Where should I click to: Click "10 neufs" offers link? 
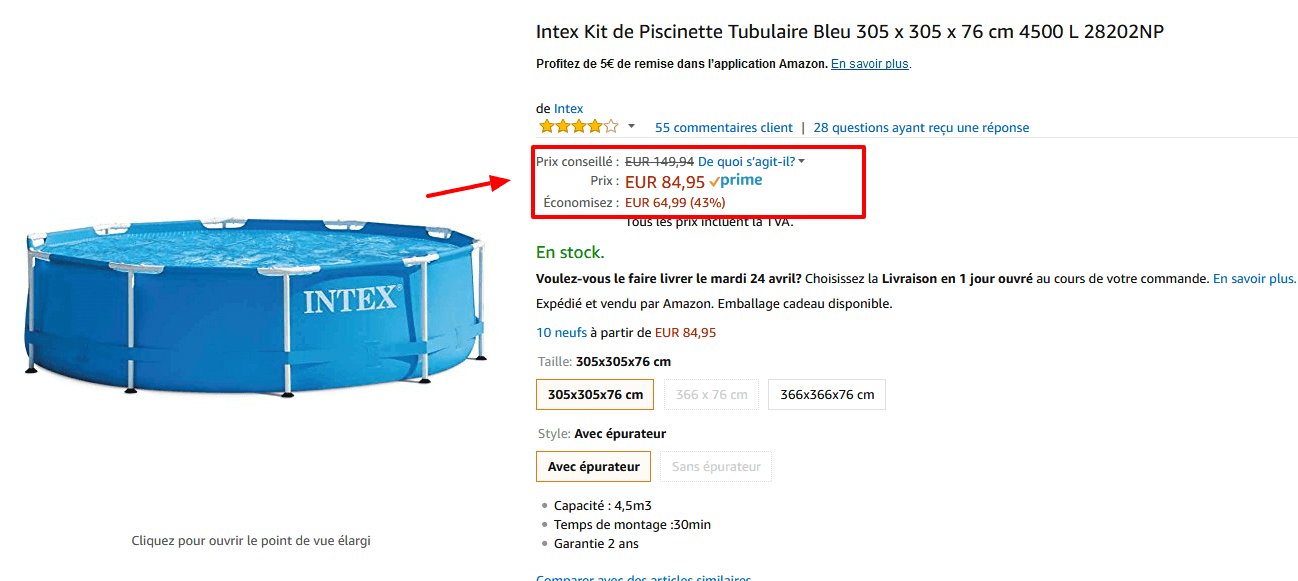(560, 331)
